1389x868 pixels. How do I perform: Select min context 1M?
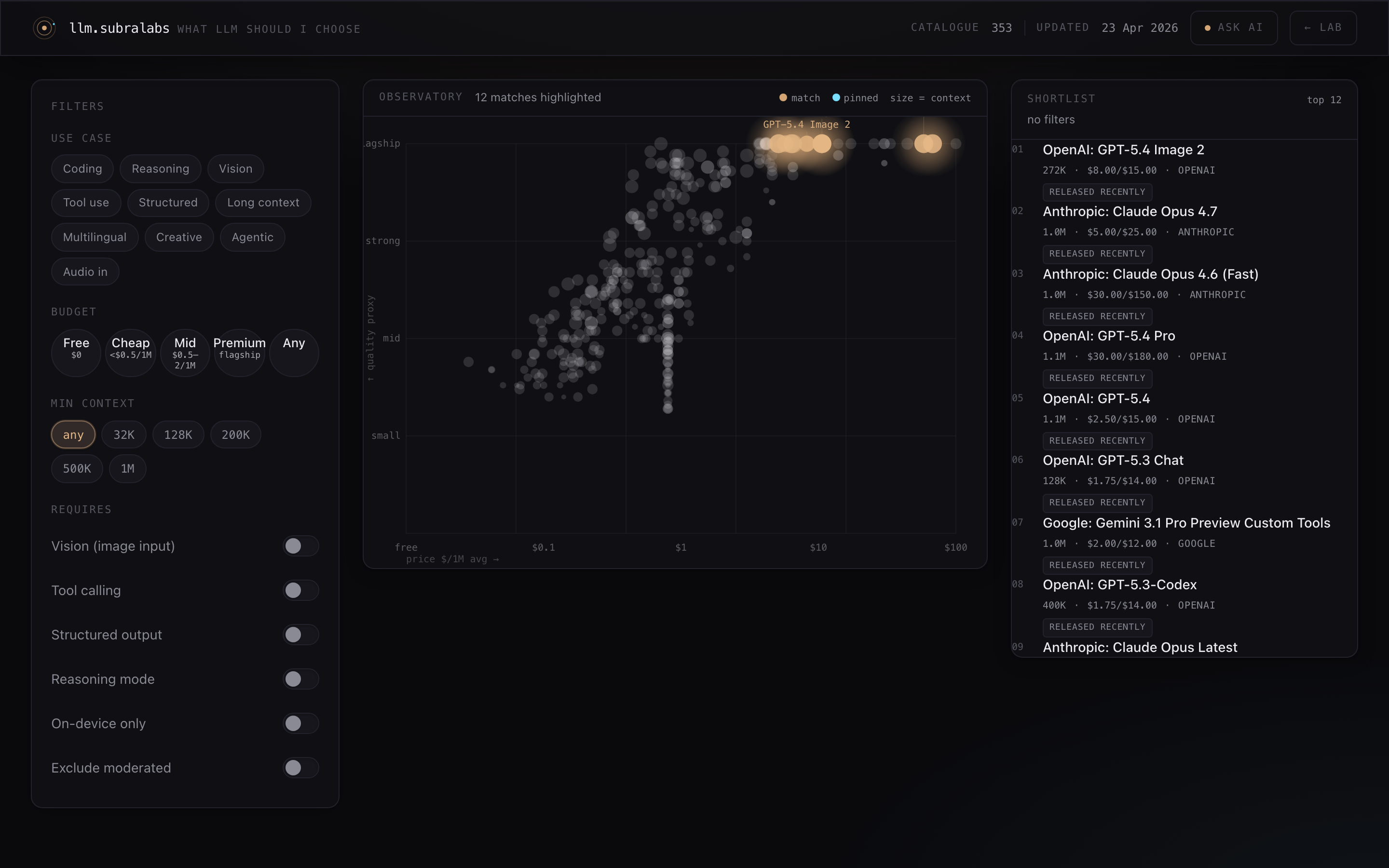coord(127,468)
